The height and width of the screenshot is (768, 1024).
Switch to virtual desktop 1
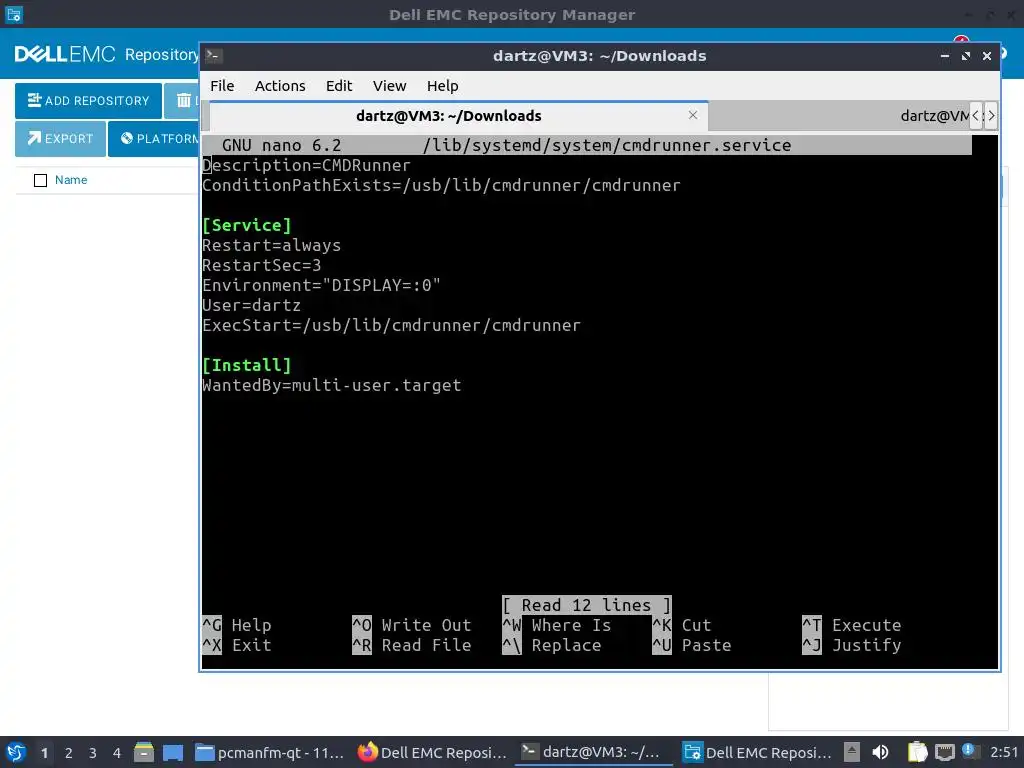tap(44, 753)
